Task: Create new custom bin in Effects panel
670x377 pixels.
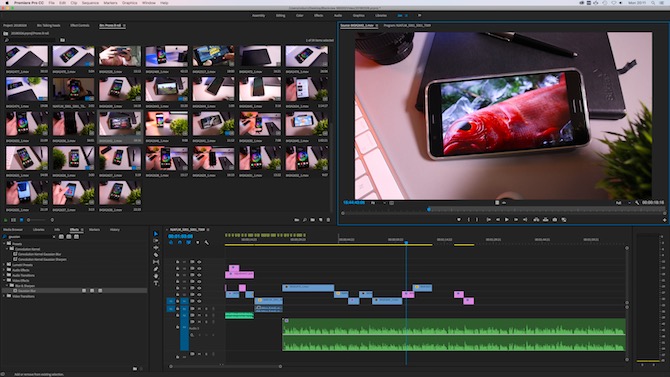Action: [135, 368]
